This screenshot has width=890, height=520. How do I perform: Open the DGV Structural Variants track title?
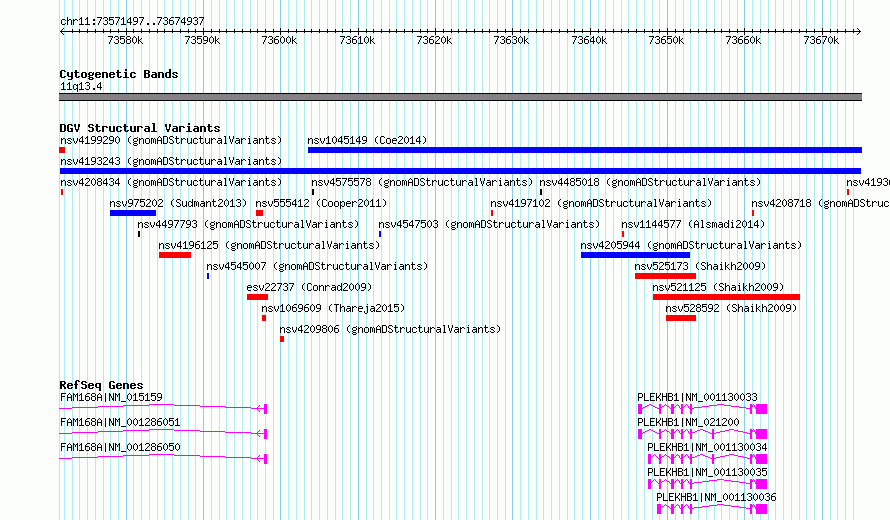140,128
